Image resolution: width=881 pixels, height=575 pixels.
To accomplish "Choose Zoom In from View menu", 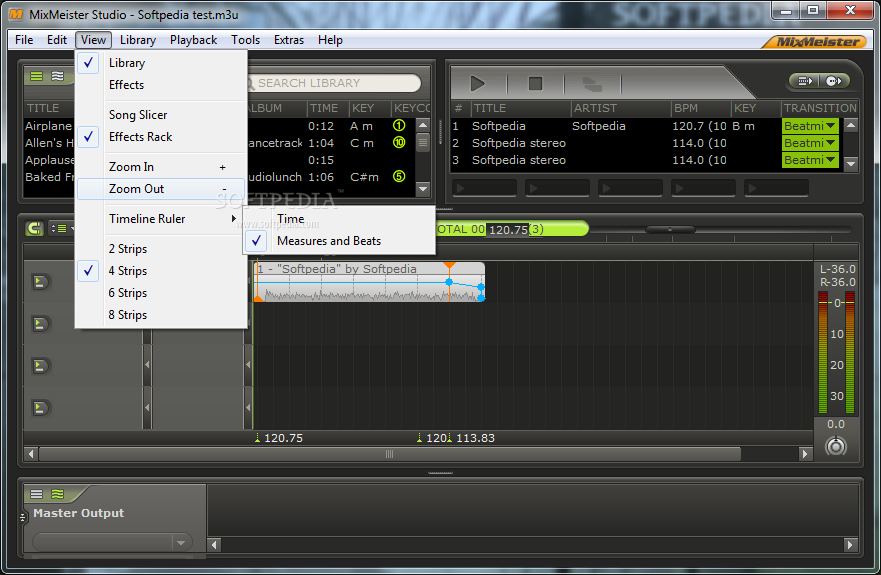I will [x=161, y=167].
